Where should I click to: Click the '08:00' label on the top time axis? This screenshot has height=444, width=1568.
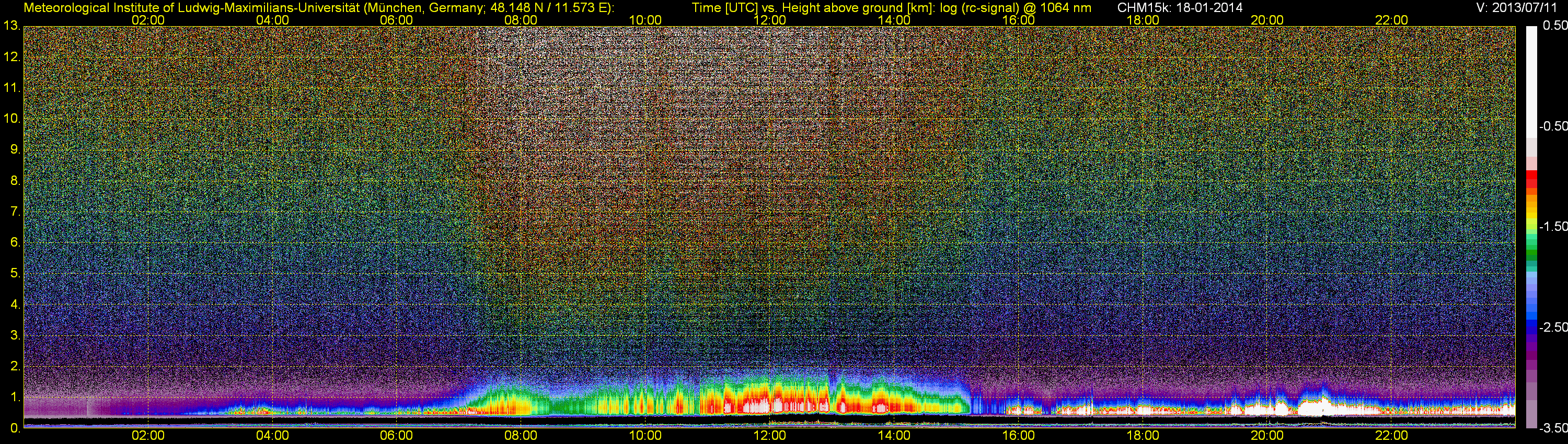pyautogui.click(x=521, y=20)
